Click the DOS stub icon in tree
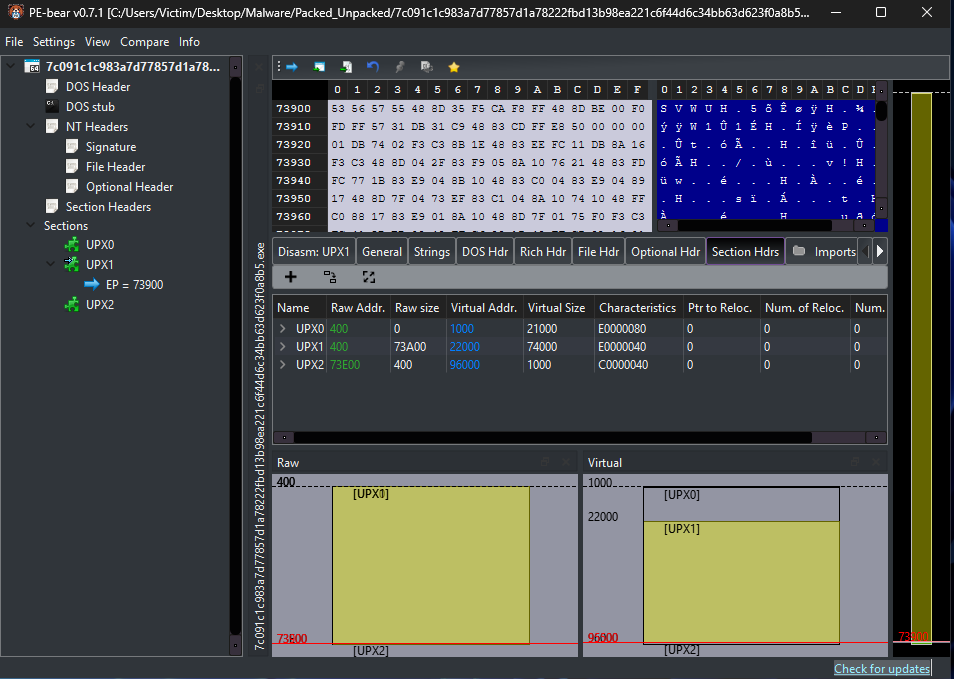 (52, 107)
